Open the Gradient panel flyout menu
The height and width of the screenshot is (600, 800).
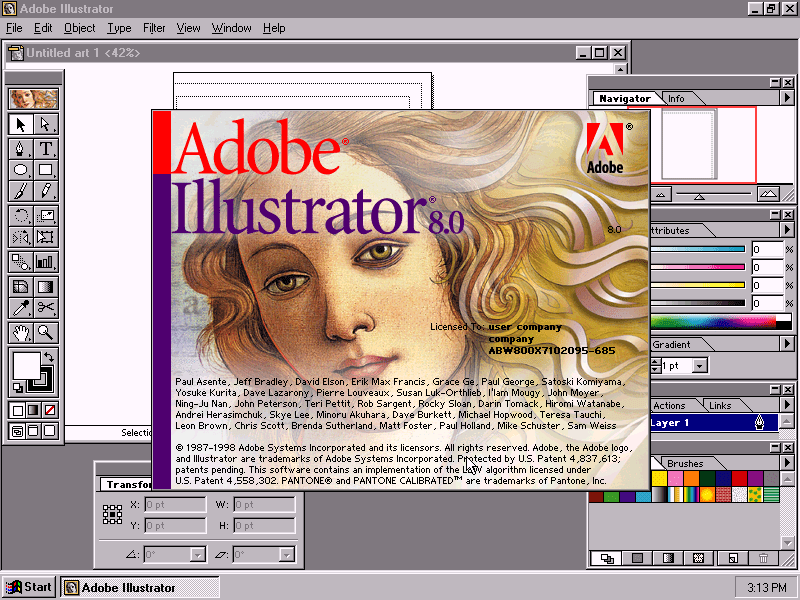(788, 344)
